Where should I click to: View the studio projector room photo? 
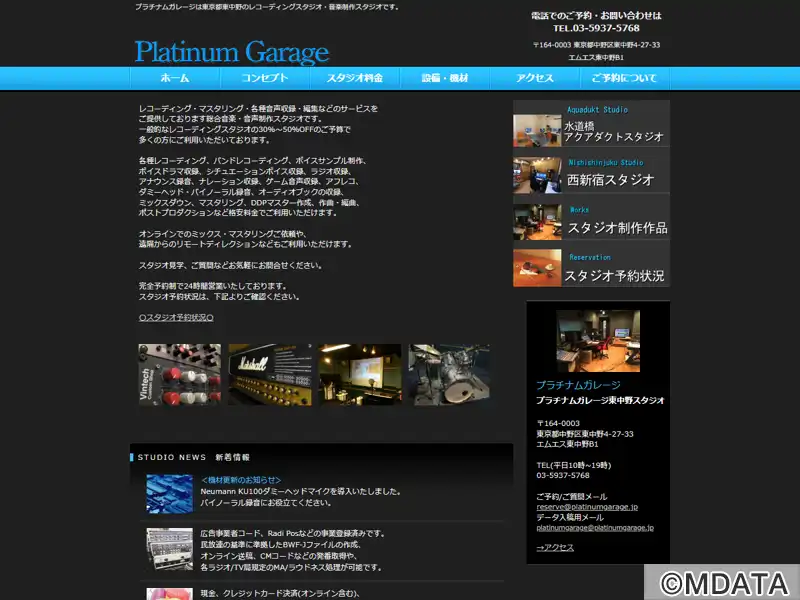click(360, 374)
